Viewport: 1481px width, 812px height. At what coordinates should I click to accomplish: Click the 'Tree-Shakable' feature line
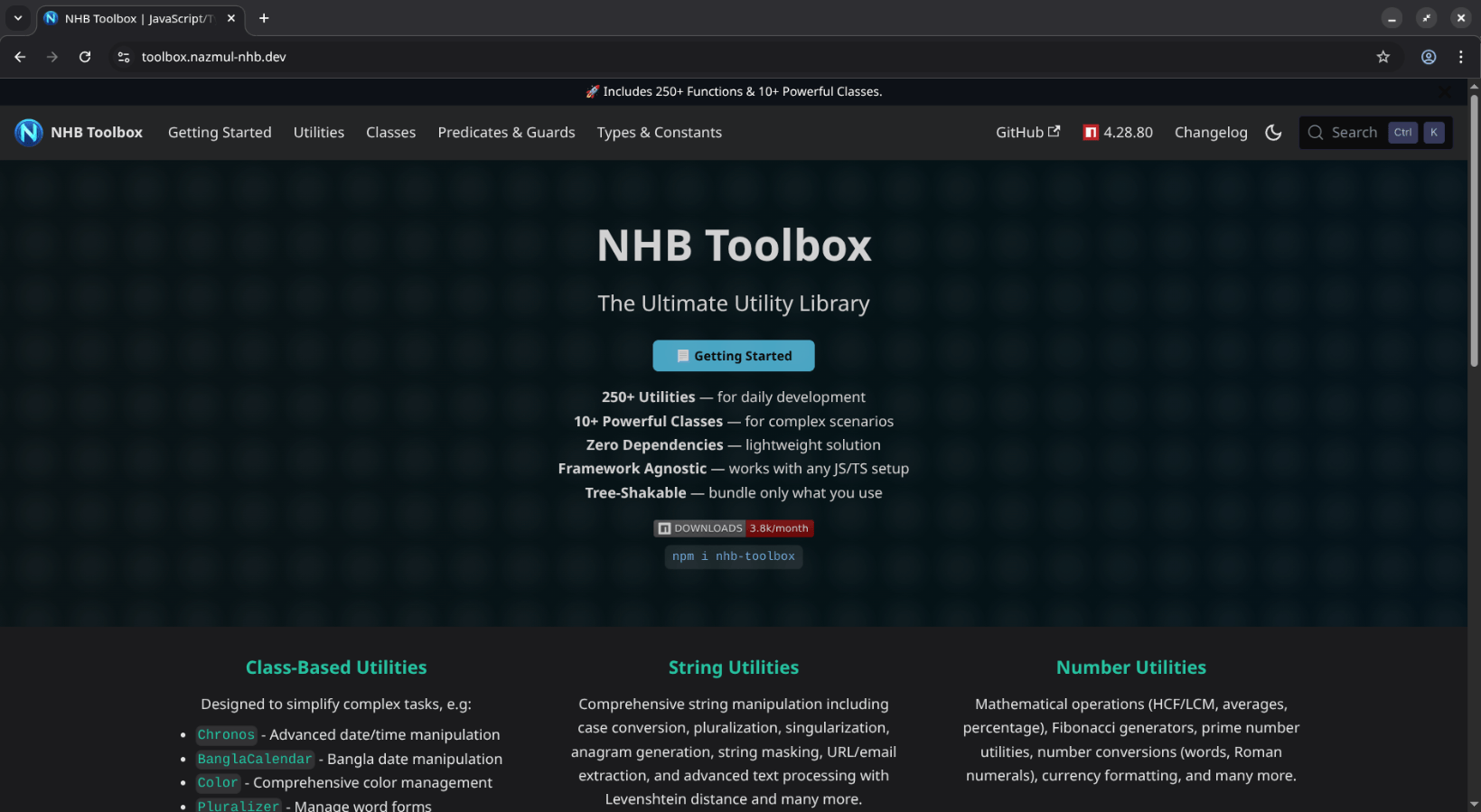click(734, 493)
